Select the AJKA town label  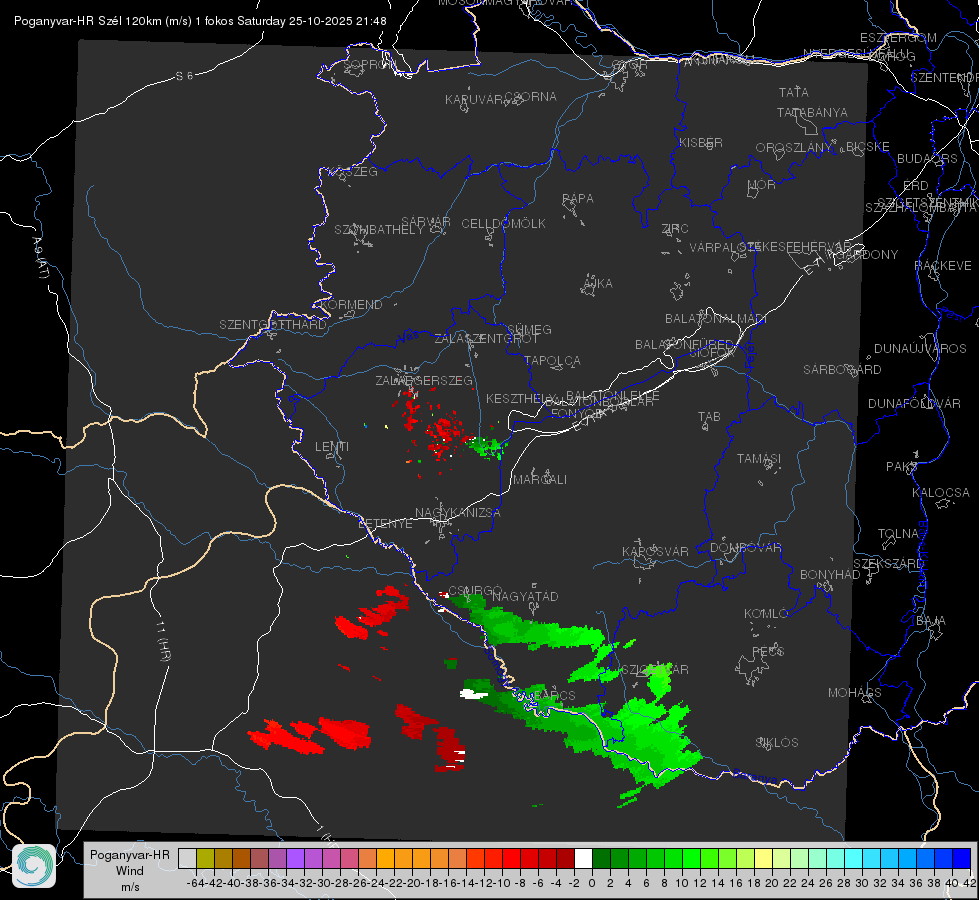pyautogui.click(x=598, y=284)
